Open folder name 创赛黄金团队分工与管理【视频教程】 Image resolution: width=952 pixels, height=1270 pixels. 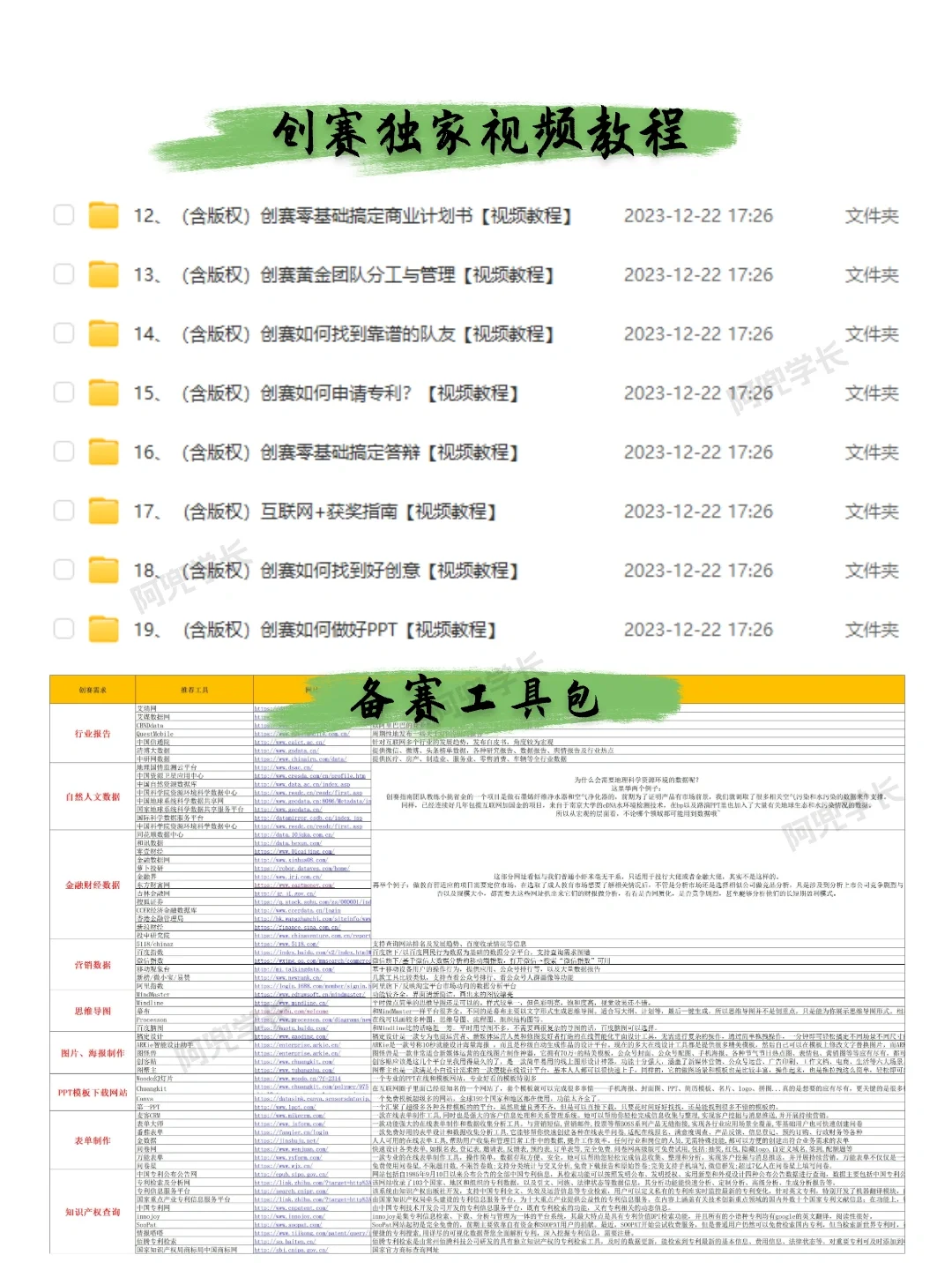click(x=407, y=275)
